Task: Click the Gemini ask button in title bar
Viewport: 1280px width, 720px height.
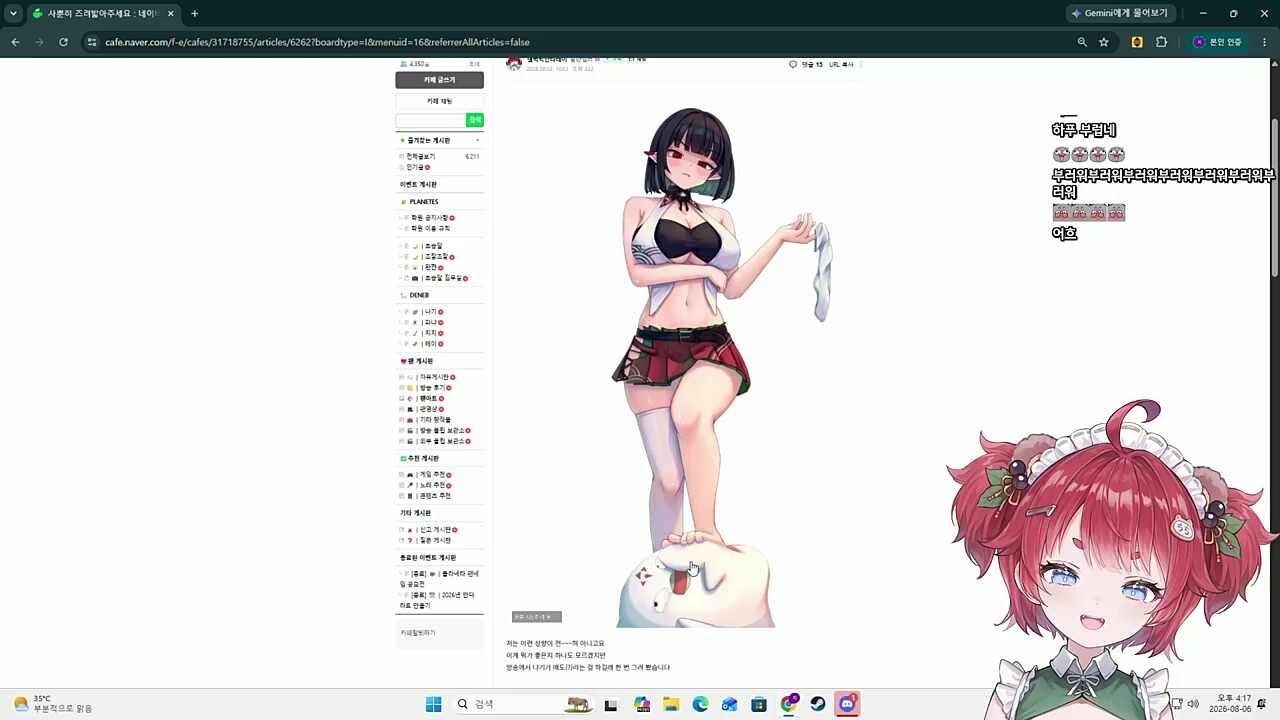Action: (1120, 13)
